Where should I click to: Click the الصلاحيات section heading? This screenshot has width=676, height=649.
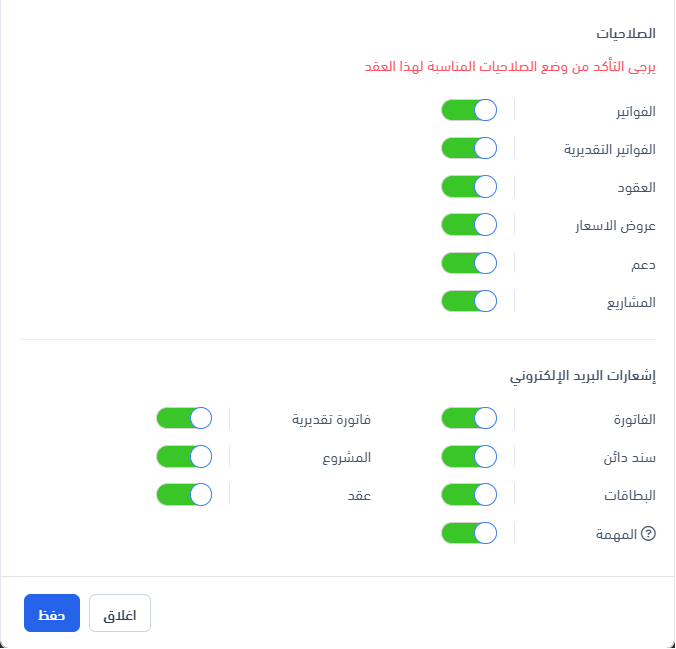tap(626, 34)
